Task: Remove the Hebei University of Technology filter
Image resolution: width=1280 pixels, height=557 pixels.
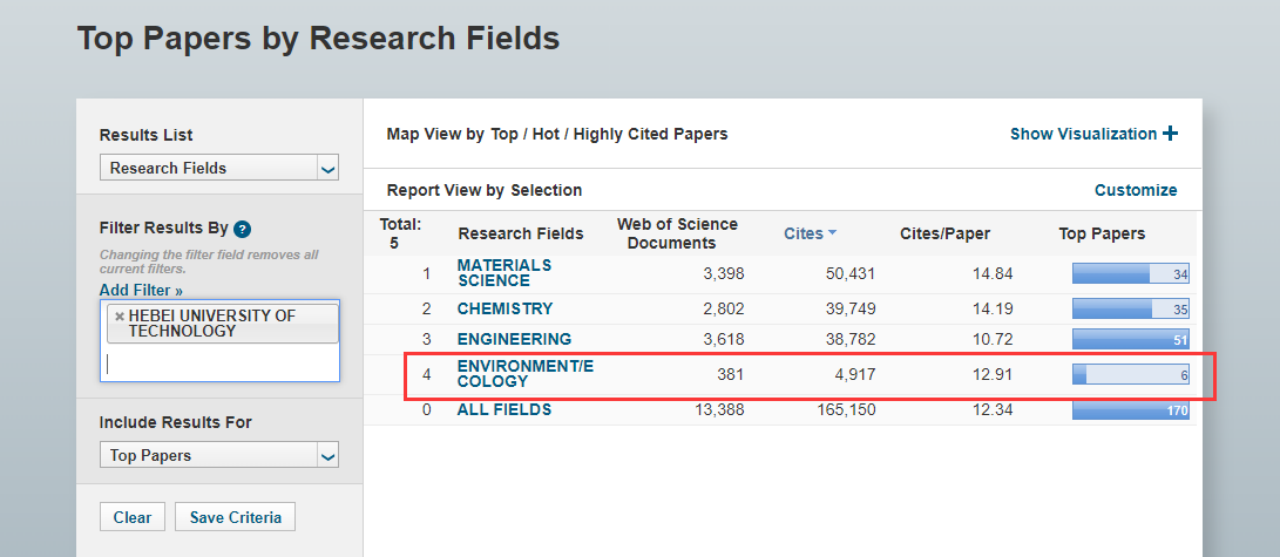Action: 120,316
